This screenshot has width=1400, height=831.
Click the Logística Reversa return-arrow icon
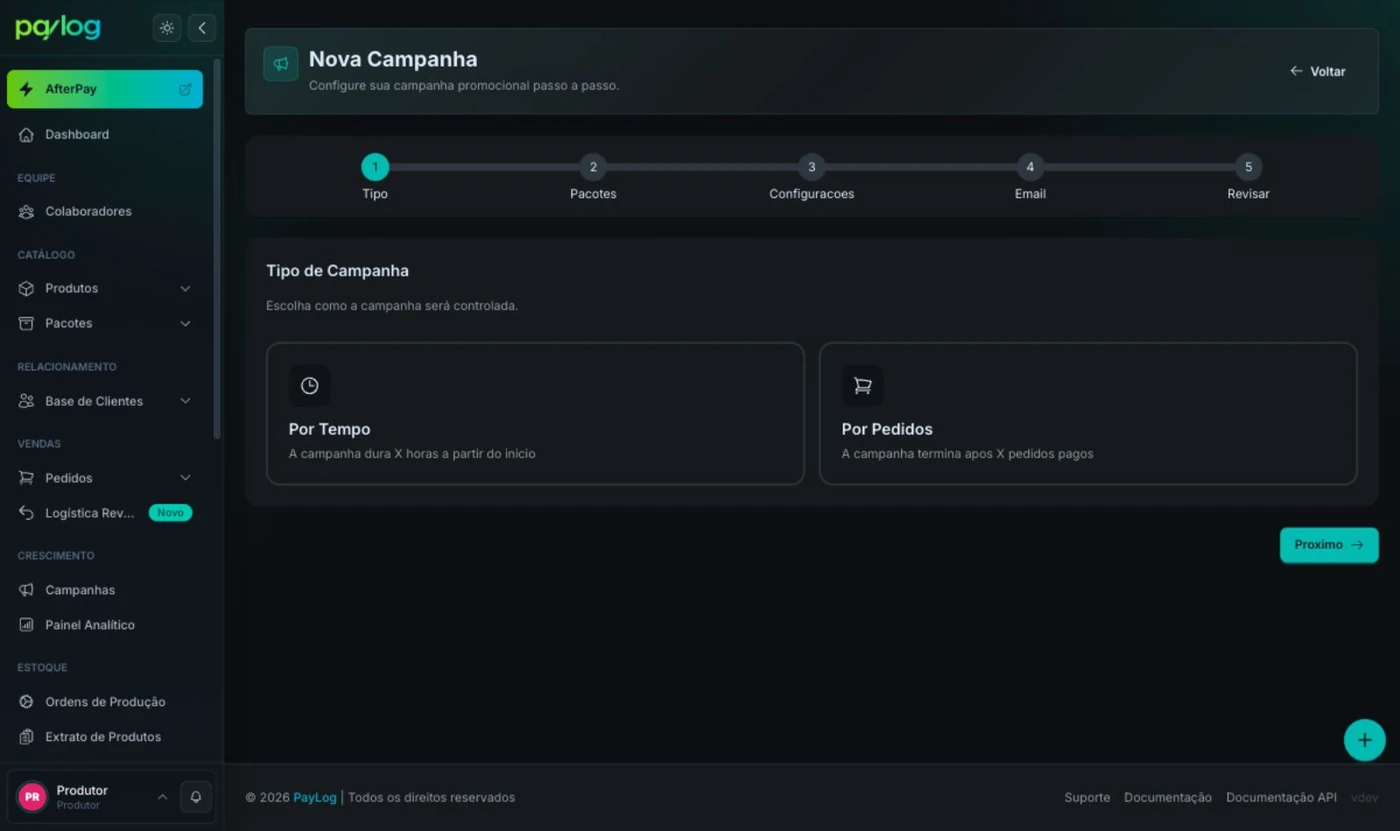(27, 513)
